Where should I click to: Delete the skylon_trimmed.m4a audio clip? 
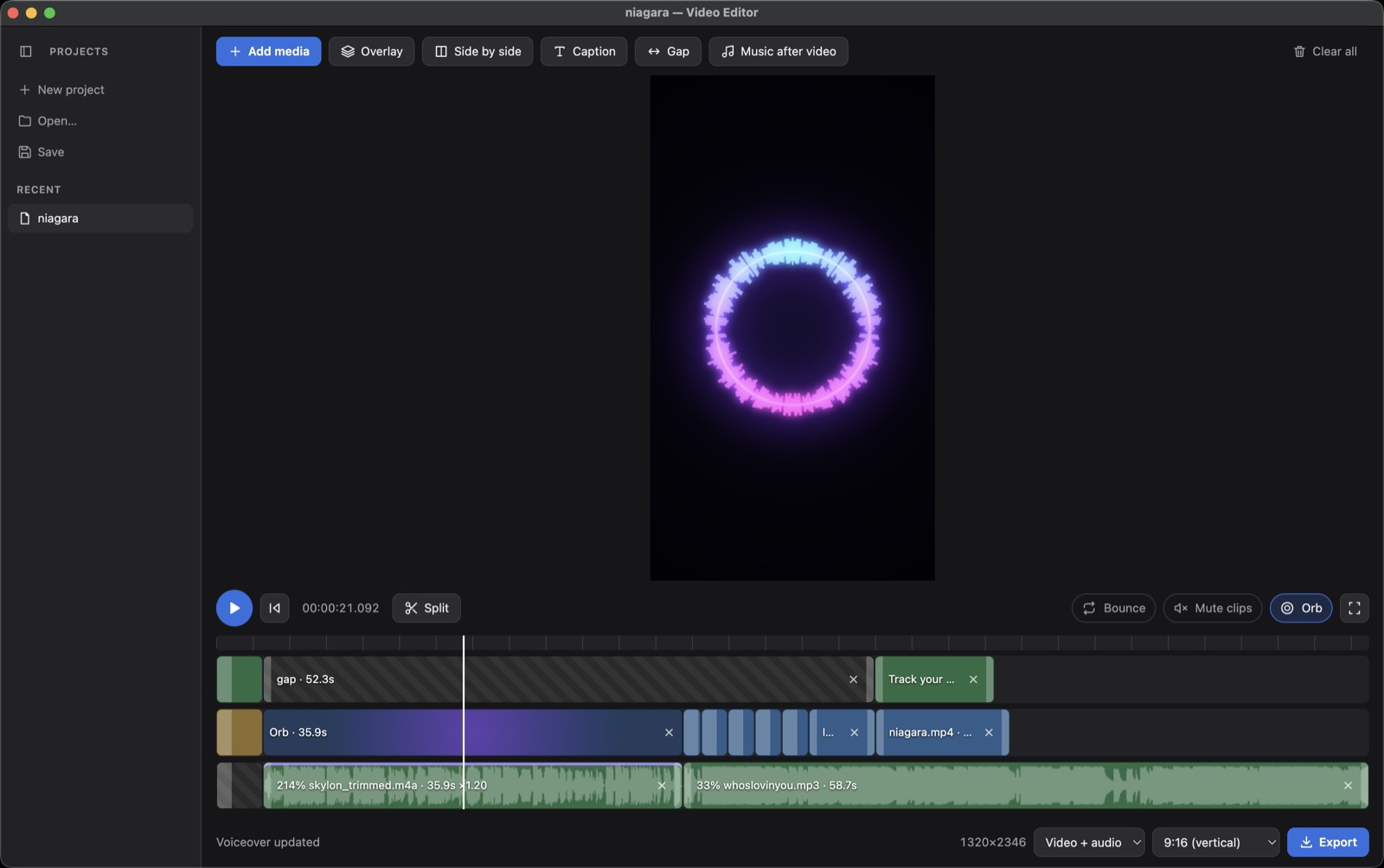(662, 786)
